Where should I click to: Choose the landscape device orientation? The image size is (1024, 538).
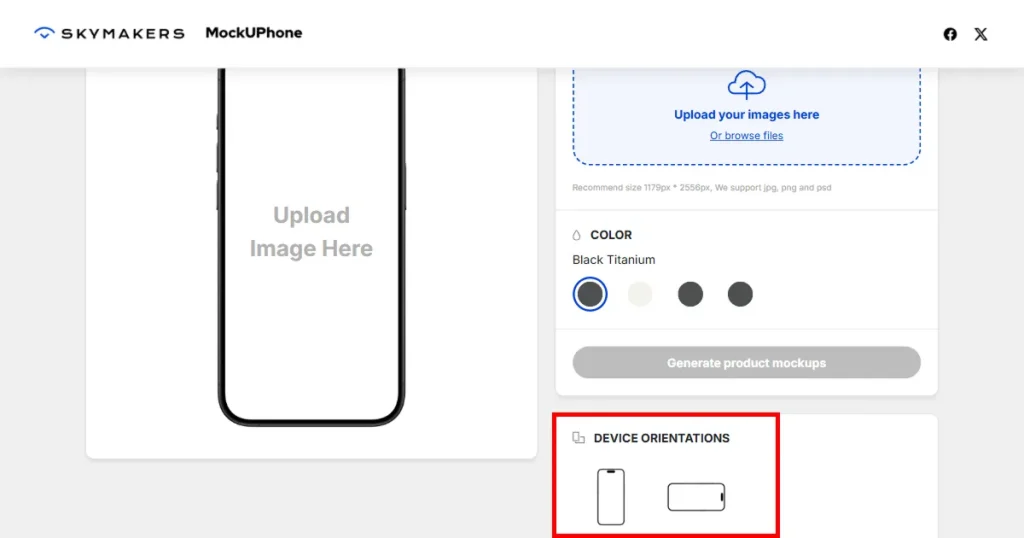(696, 497)
